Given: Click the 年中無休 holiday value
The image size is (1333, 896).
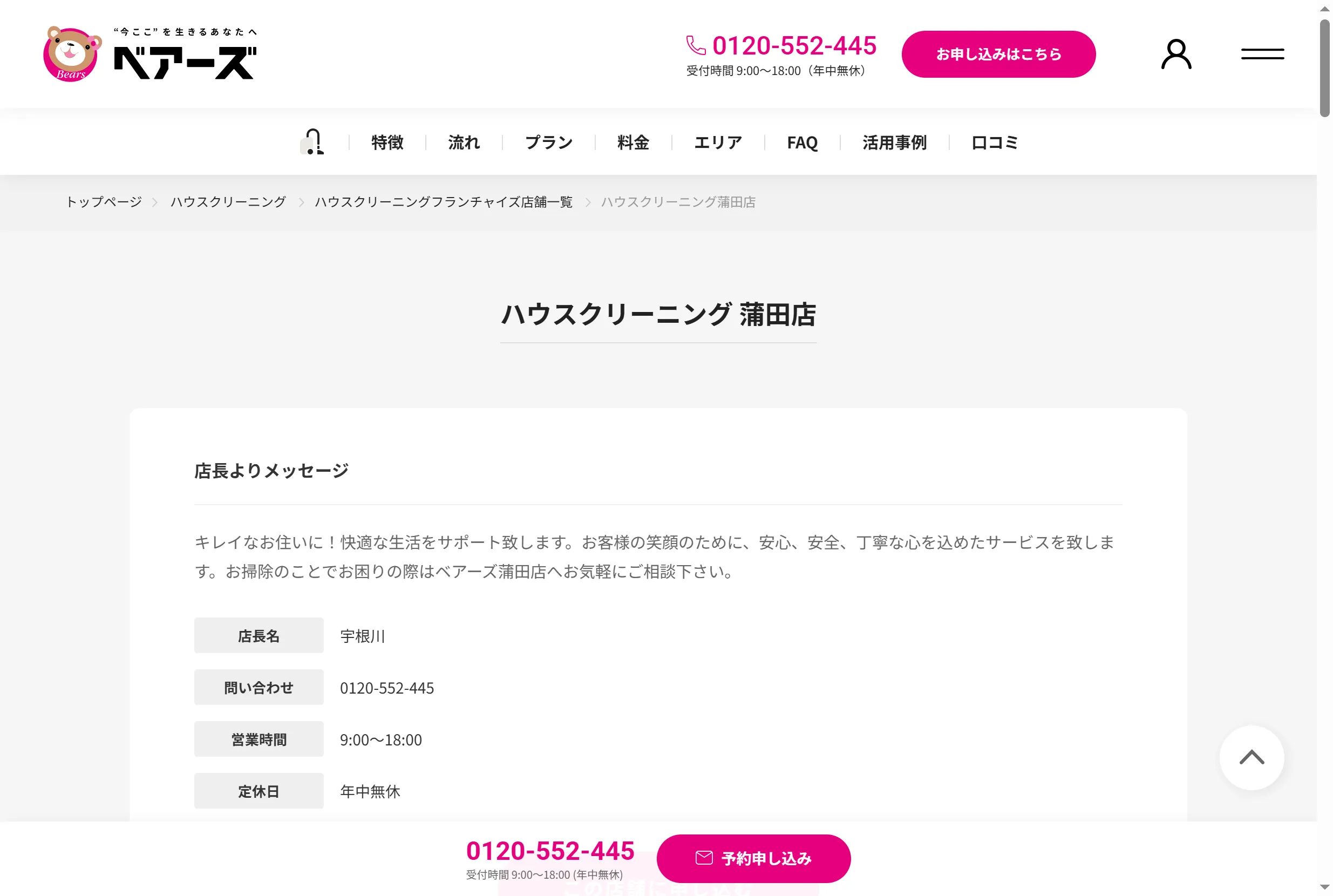Looking at the screenshot, I should 370,791.
